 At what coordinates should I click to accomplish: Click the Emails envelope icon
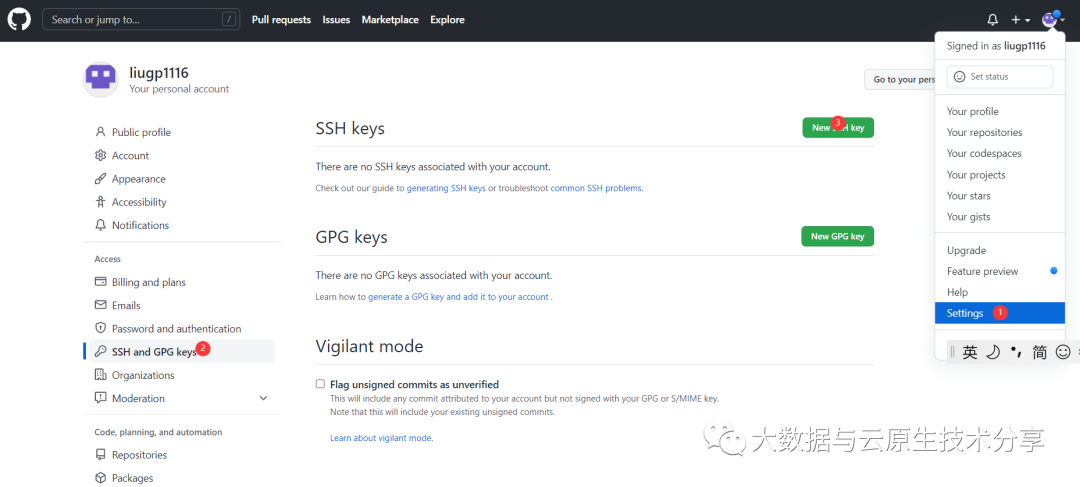(x=101, y=305)
